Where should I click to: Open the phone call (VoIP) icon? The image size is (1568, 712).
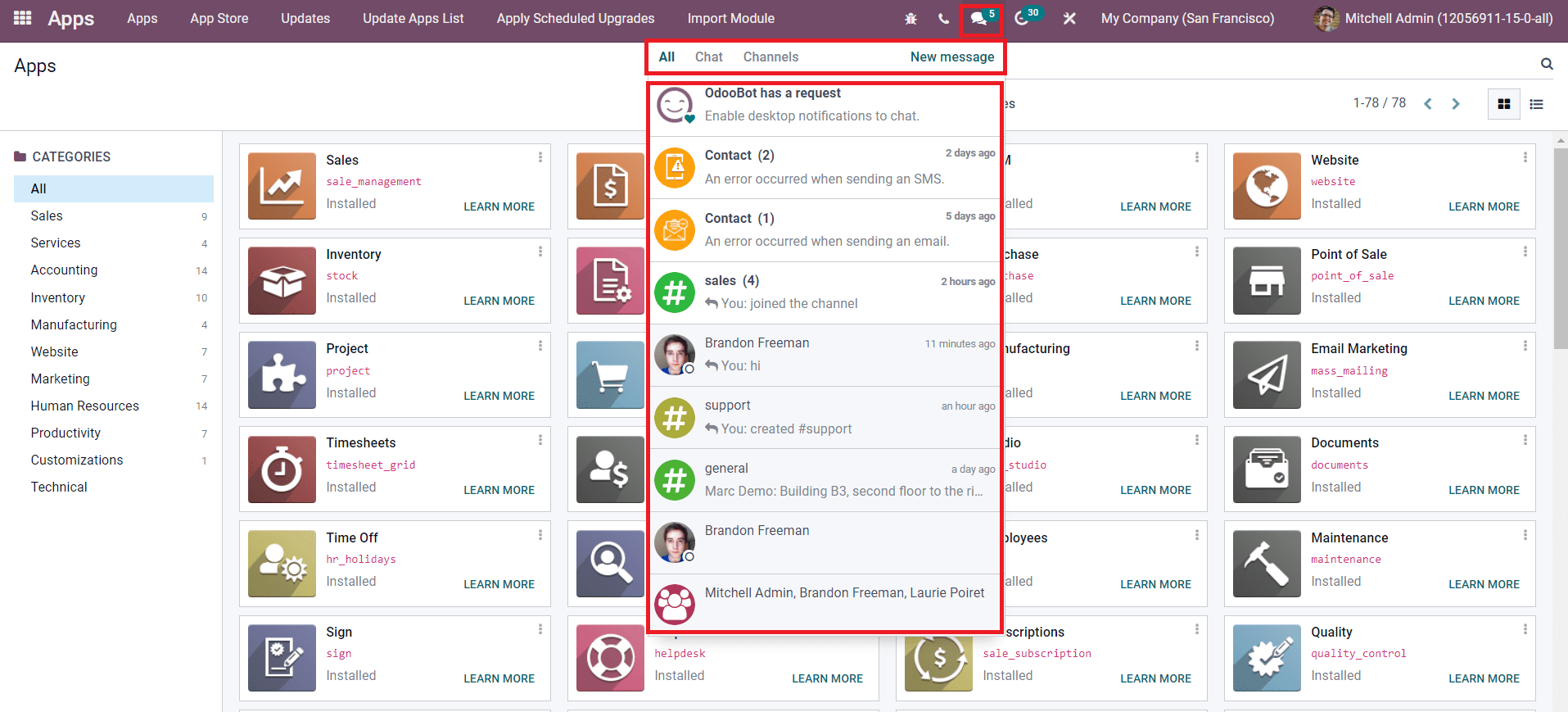[944, 18]
